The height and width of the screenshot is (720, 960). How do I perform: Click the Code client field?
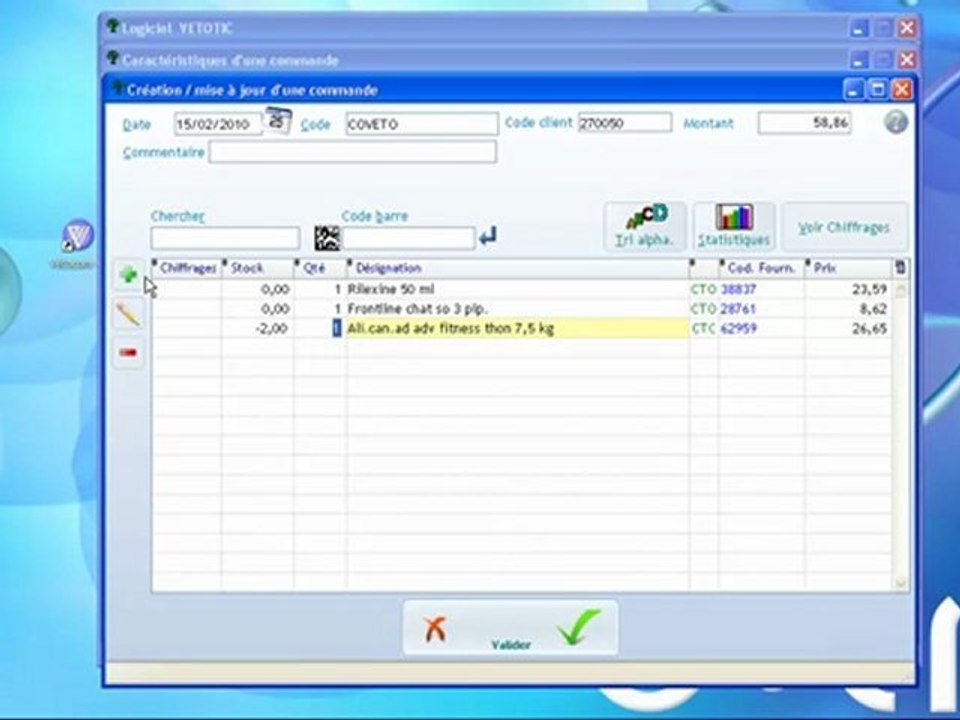pyautogui.click(x=624, y=123)
